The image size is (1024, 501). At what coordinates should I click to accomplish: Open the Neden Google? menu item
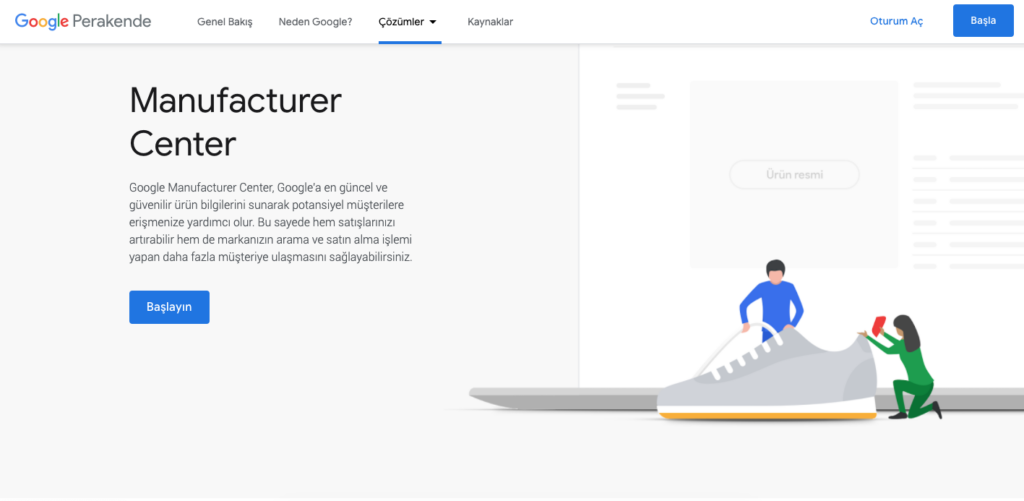pyautogui.click(x=315, y=22)
